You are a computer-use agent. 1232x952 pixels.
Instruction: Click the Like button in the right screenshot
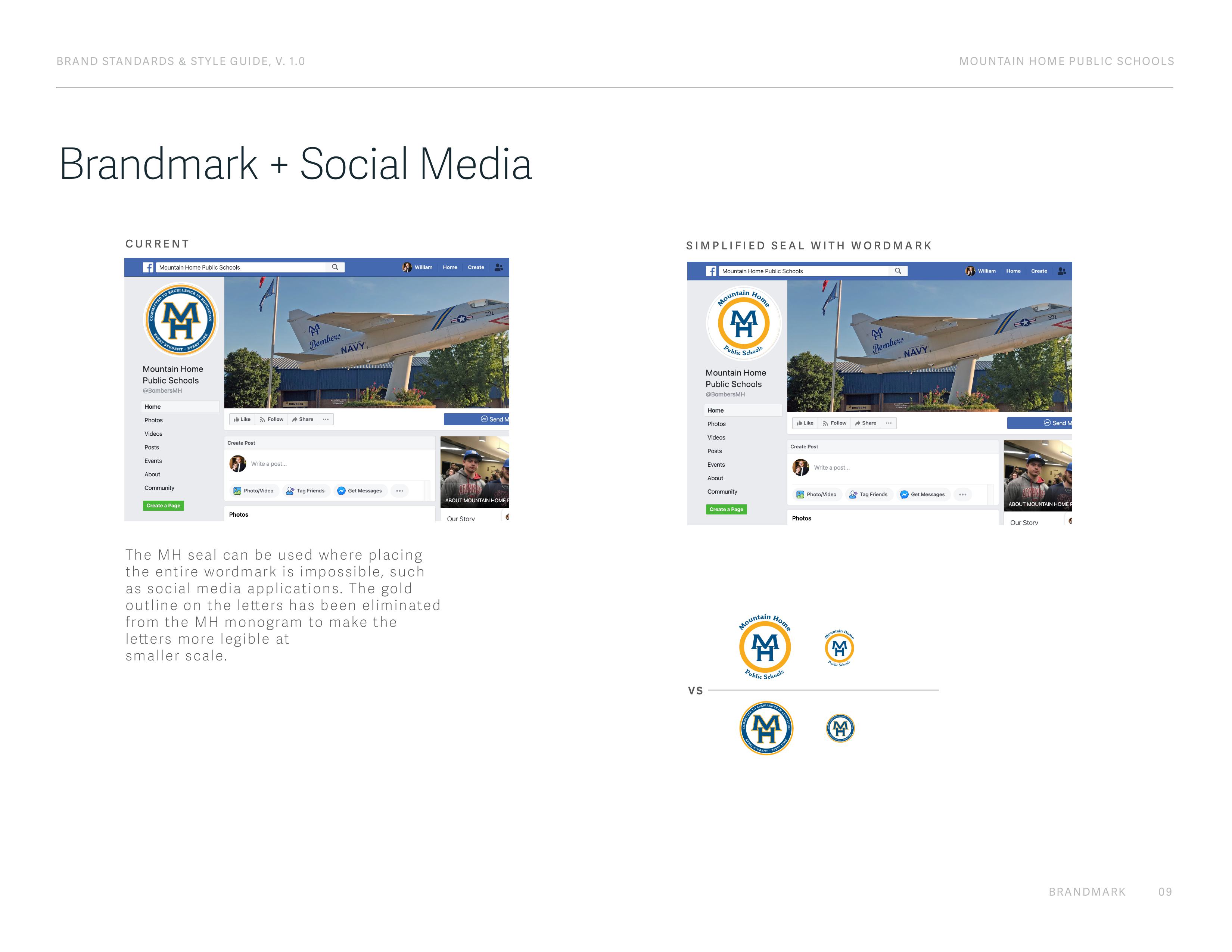click(x=805, y=423)
